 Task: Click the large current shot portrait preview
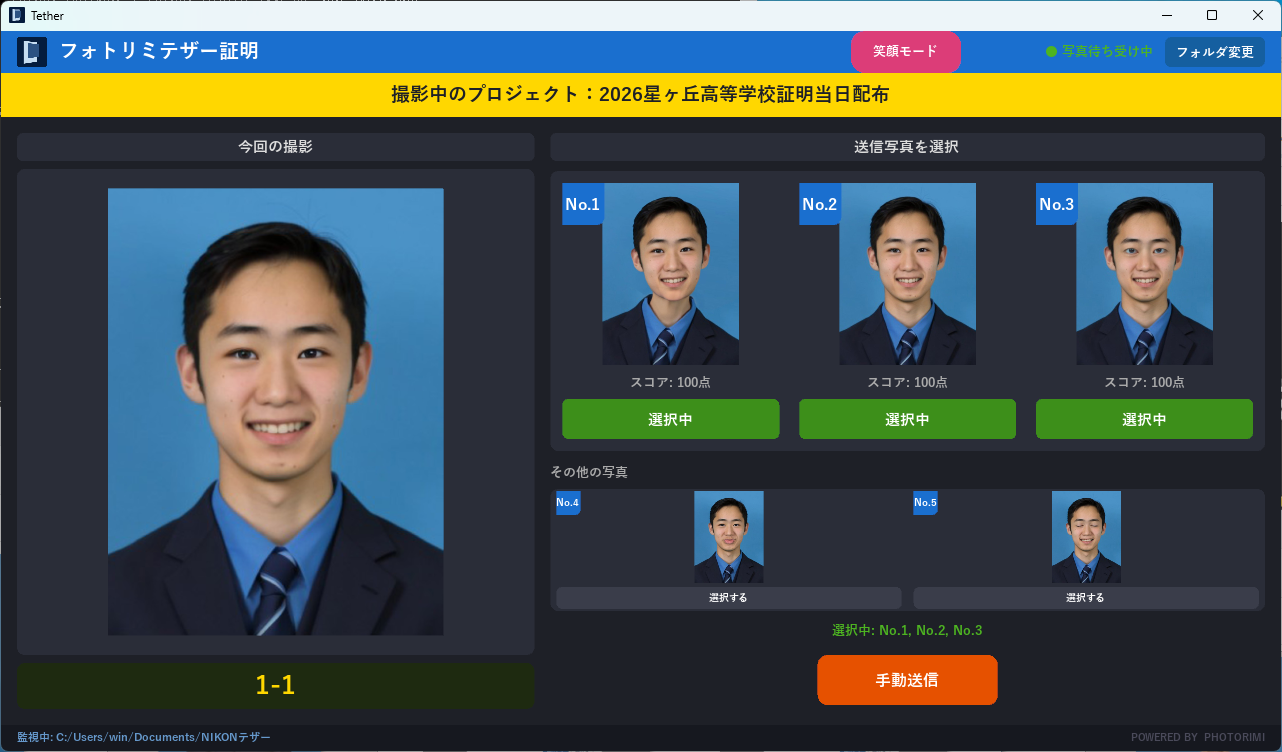click(x=275, y=411)
